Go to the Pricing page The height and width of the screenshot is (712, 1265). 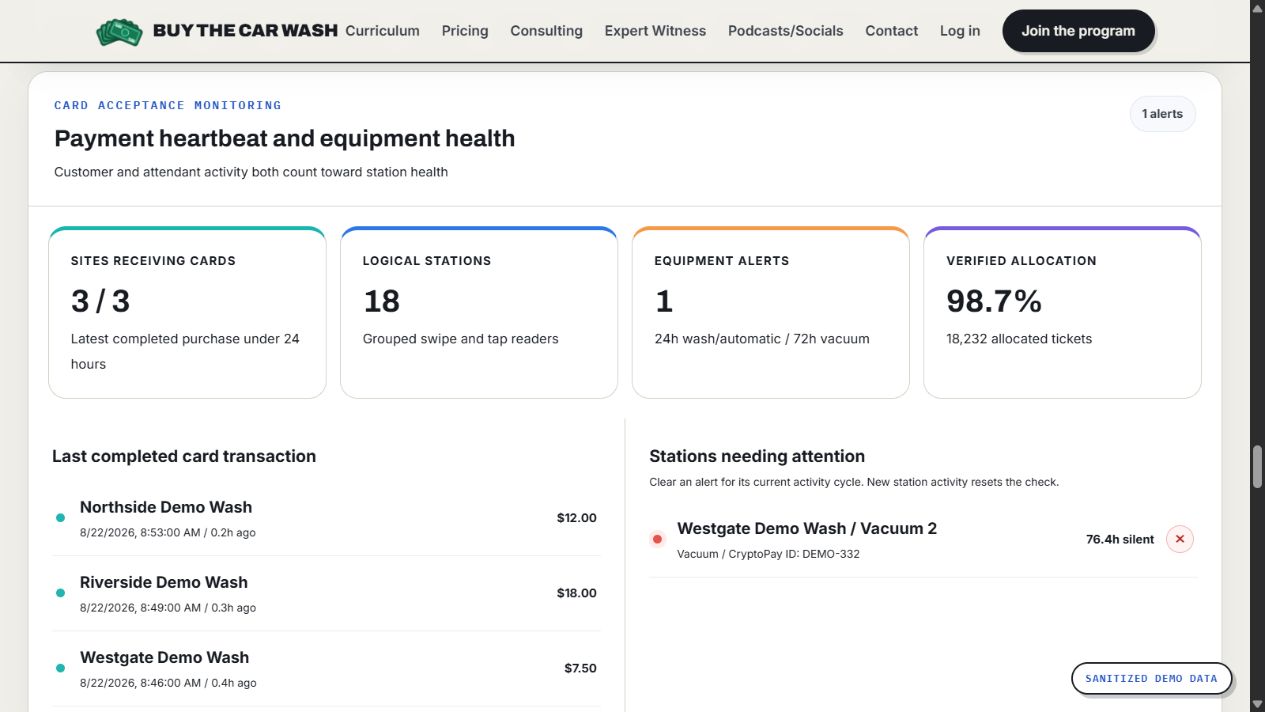coord(465,31)
